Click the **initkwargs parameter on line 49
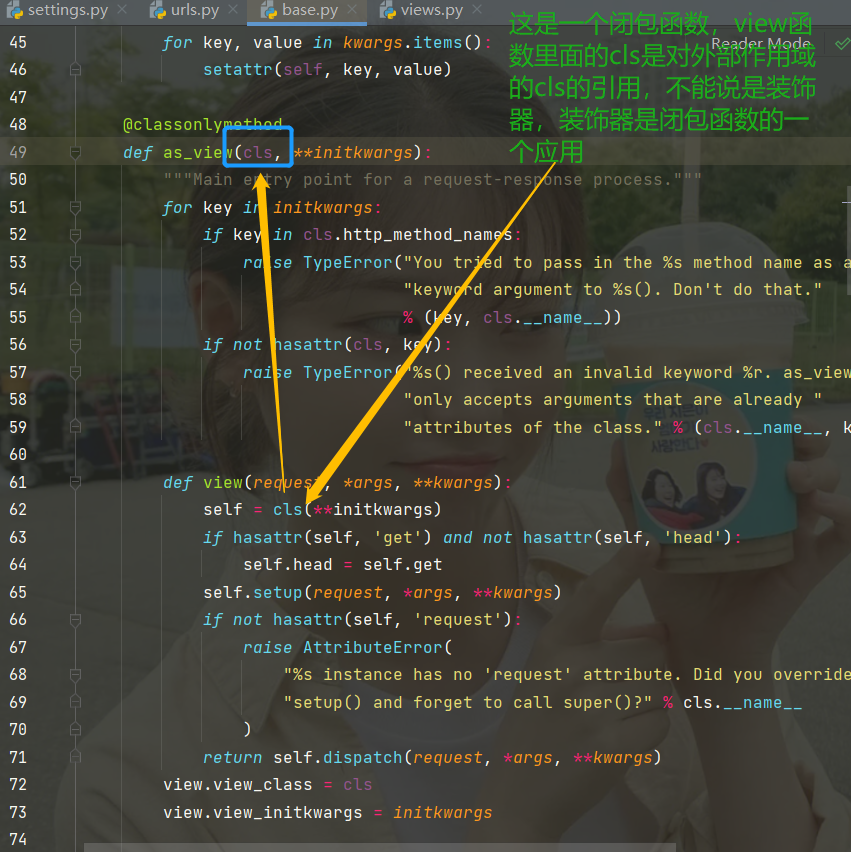 point(353,153)
